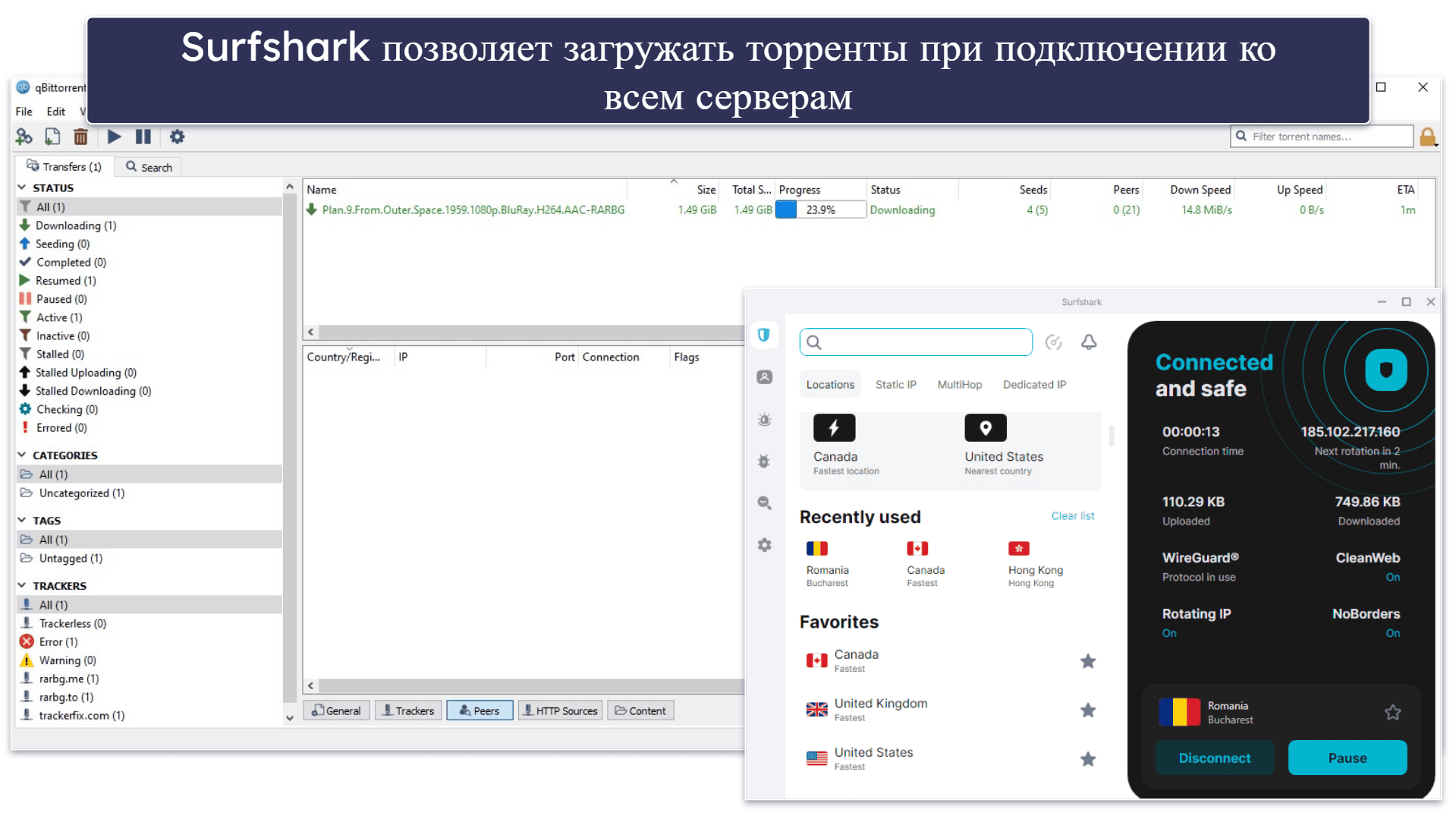The image size is (1456, 819).
Task: Open the Trackers details tab
Action: [x=408, y=710]
